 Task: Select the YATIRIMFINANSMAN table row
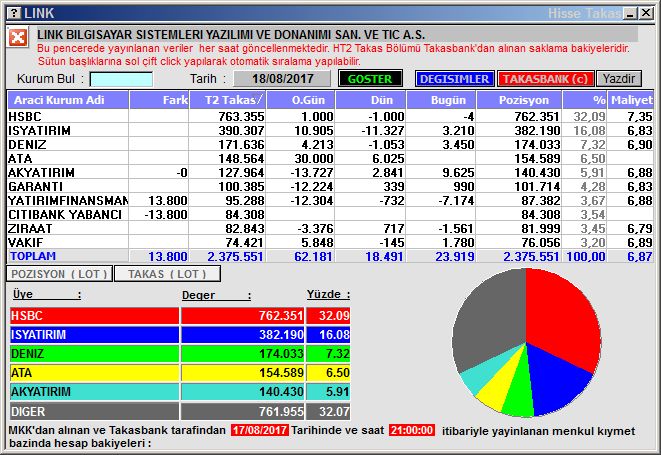tap(330, 200)
